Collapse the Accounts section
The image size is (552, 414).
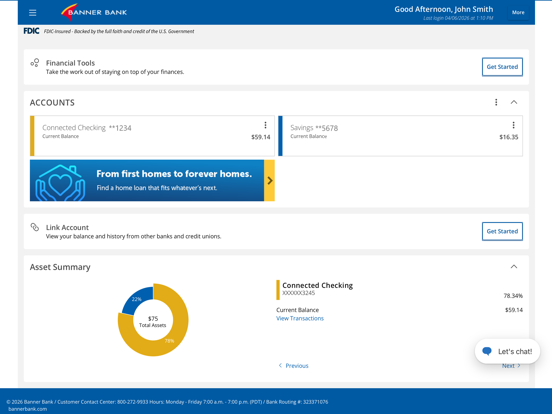514,102
